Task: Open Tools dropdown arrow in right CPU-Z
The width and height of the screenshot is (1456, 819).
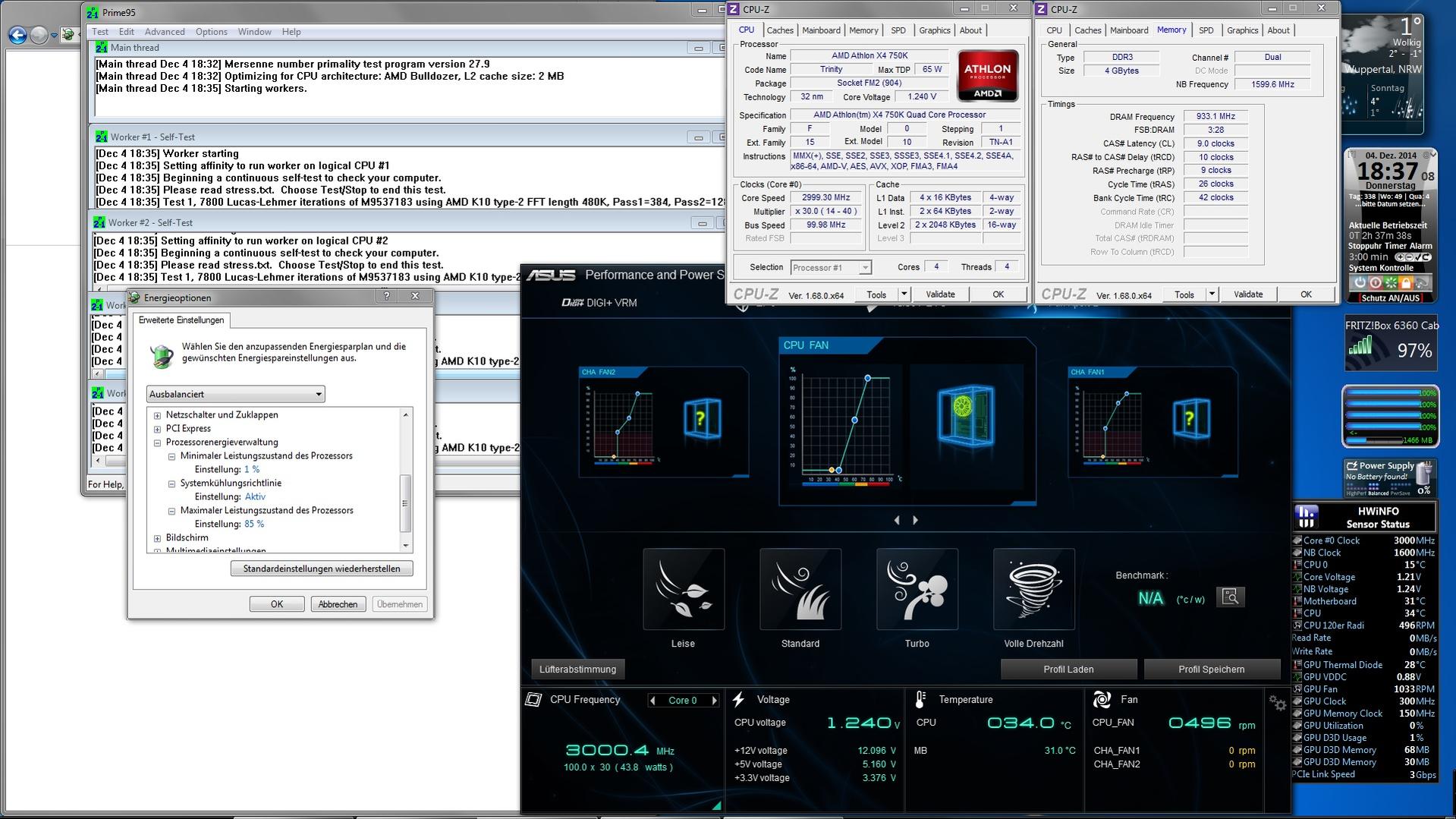Action: click(x=1212, y=294)
